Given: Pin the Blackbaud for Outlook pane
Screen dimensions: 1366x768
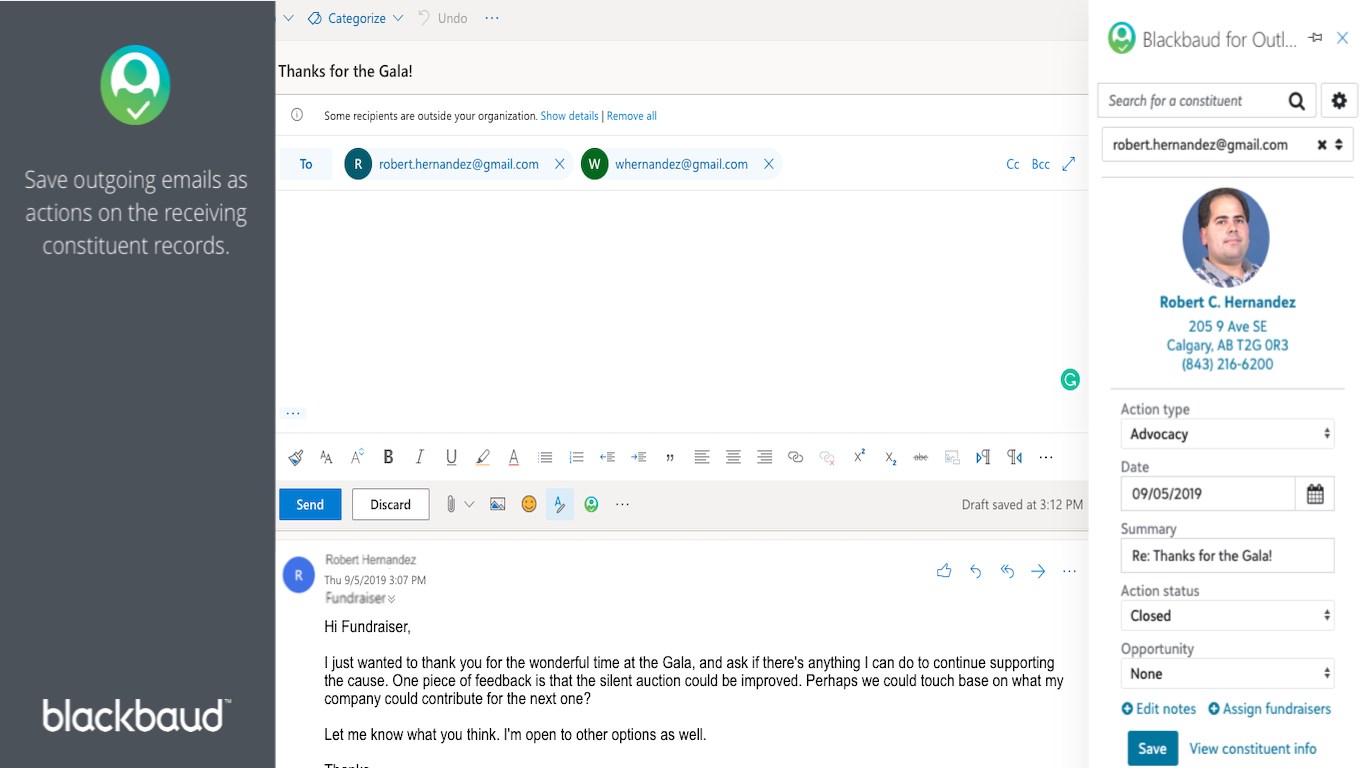Looking at the screenshot, I should [x=1315, y=38].
